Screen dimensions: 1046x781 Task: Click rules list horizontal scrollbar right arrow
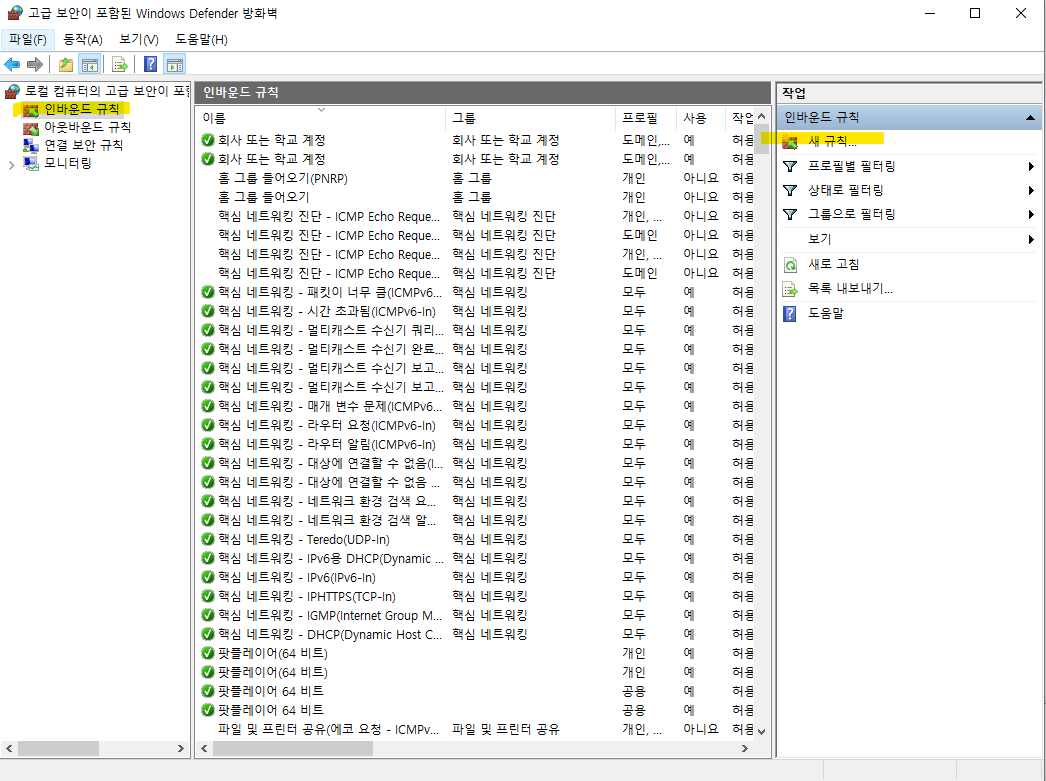(x=744, y=749)
